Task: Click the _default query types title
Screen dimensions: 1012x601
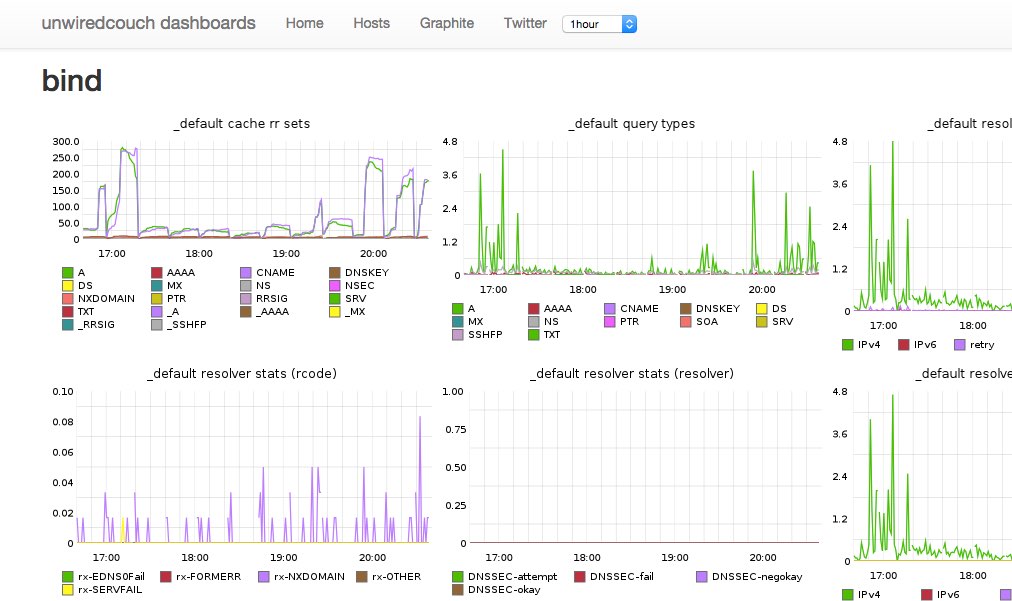Action: pyautogui.click(x=631, y=123)
